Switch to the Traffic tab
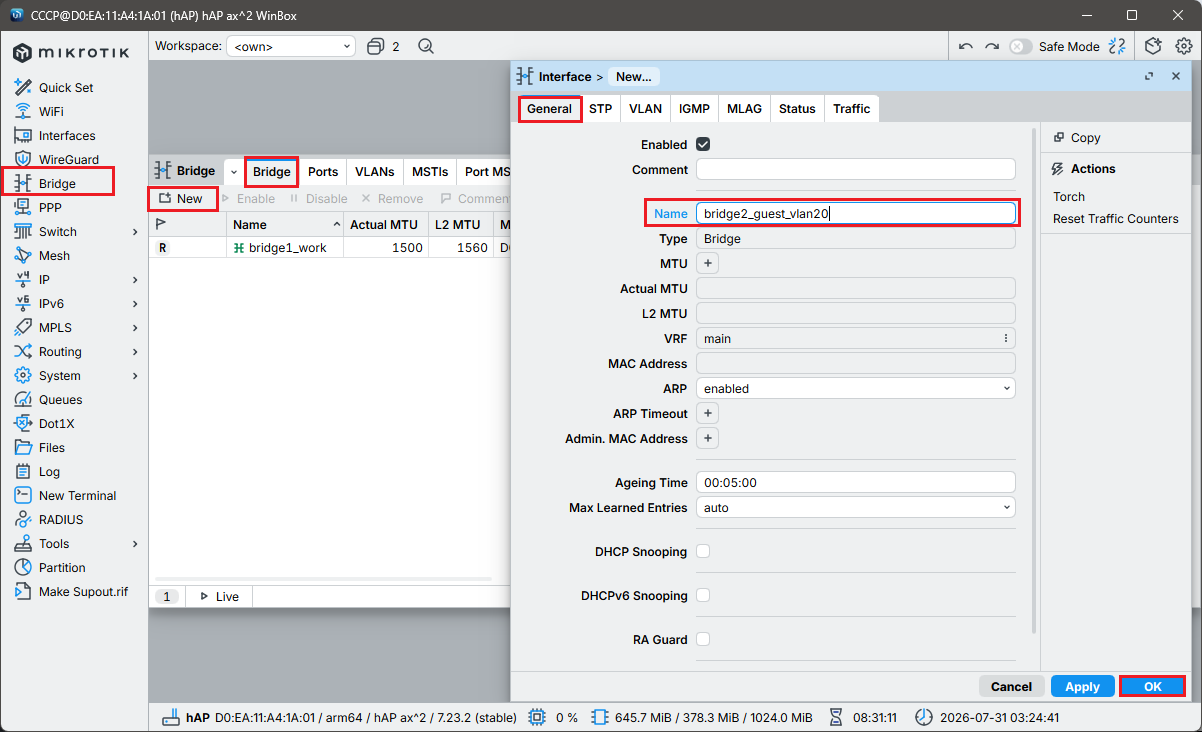The height and width of the screenshot is (732, 1202). [851, 108]
